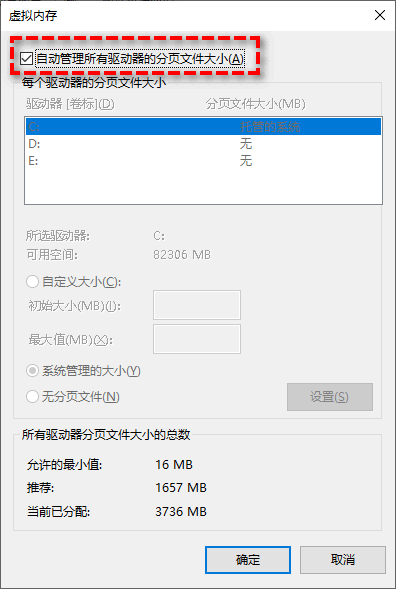Viewport: 396px width, 589px height.
Task: Select the 自定义大小 radio button
Action: click(32, 282)
